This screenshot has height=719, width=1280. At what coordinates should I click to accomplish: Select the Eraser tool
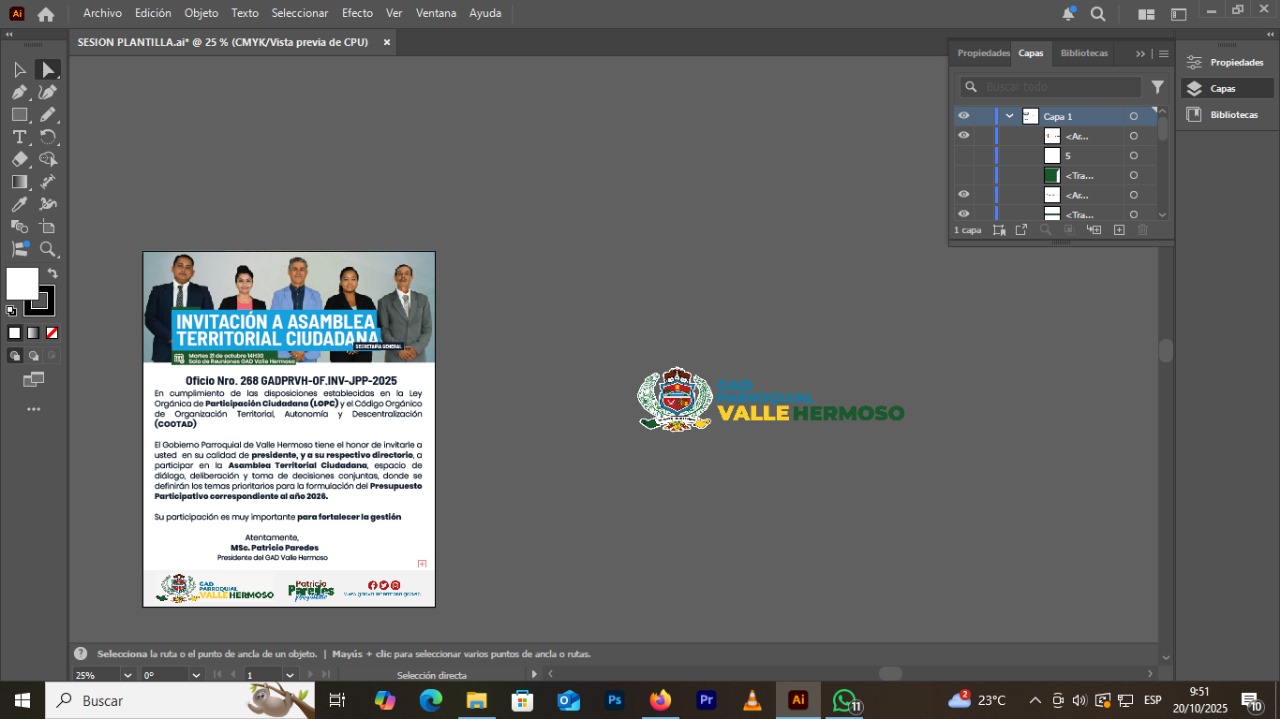[x=19, y=159]
